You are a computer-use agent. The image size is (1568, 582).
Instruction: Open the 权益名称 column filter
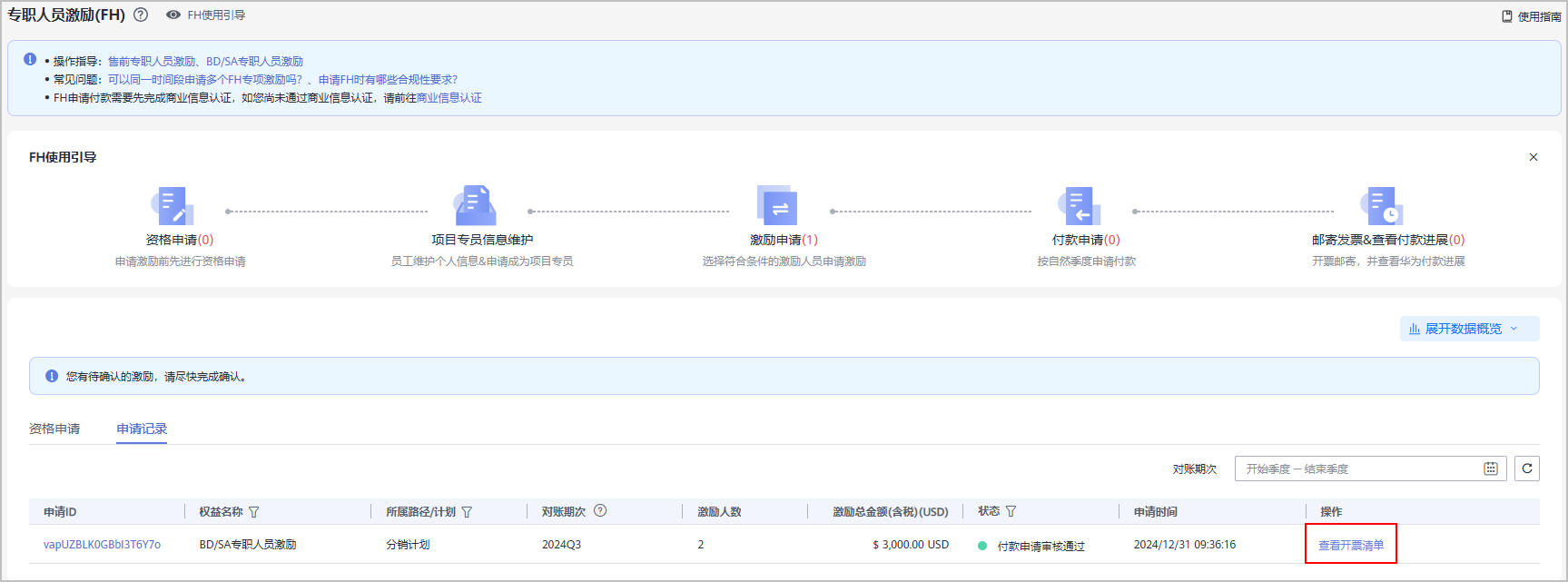tap(254, 512)
